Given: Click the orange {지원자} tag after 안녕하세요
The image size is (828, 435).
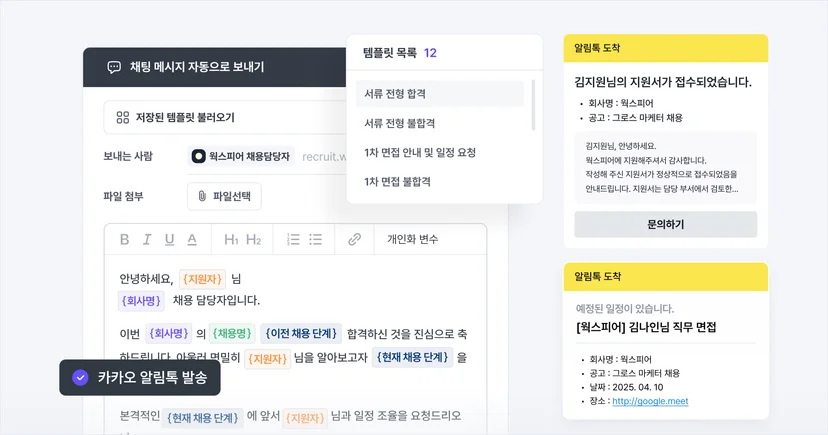Looking at the screenshot, I should [202, 279].
